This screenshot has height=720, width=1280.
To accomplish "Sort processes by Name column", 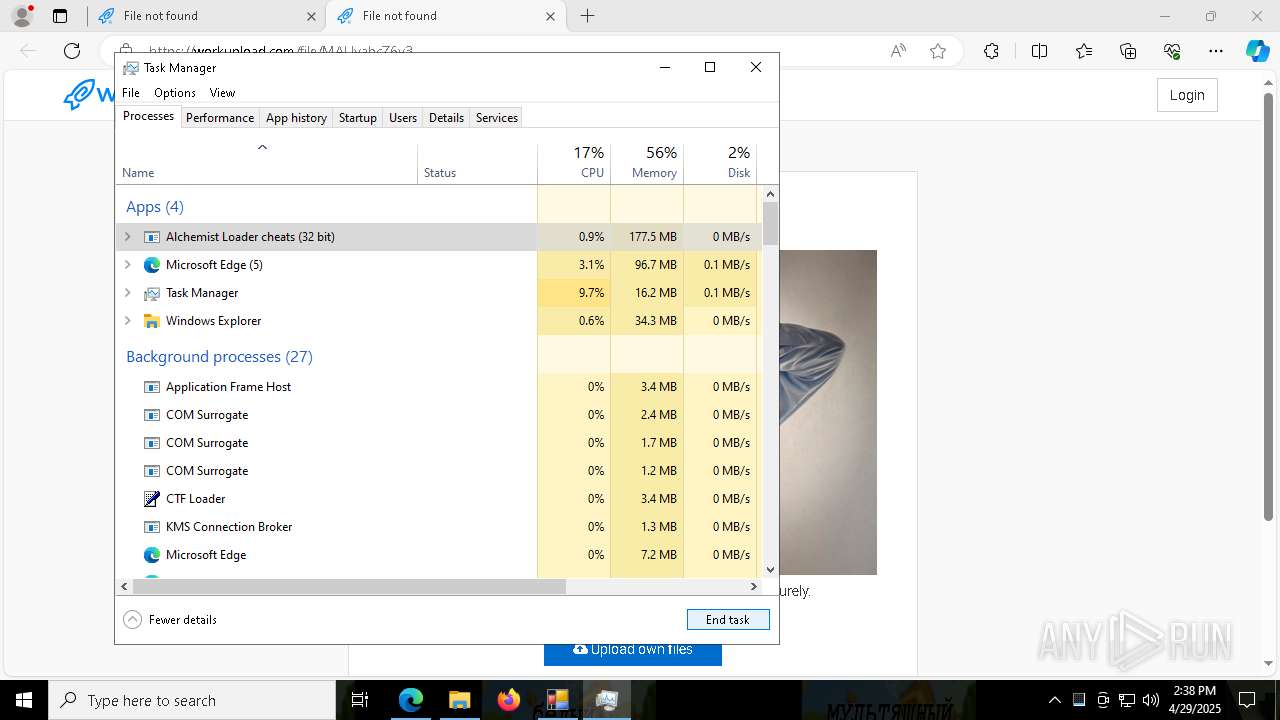I will click(x=266, y=164).
